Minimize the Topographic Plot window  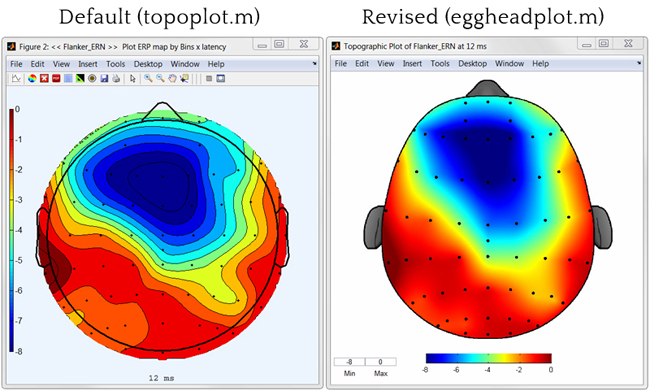pyautogui.click(x=587, y=44)
